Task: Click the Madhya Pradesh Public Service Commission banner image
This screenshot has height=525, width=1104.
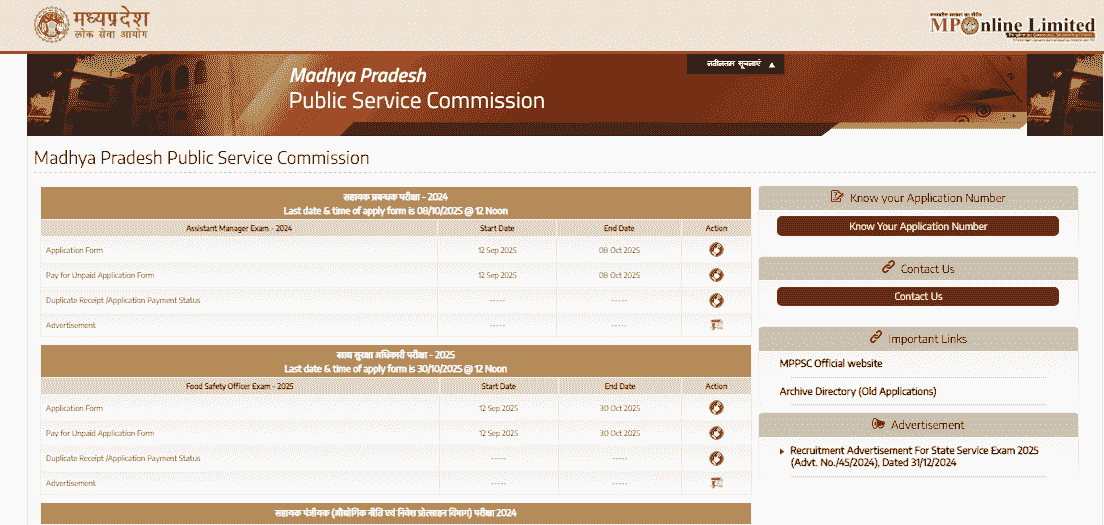Action: [x=565, y=94]
